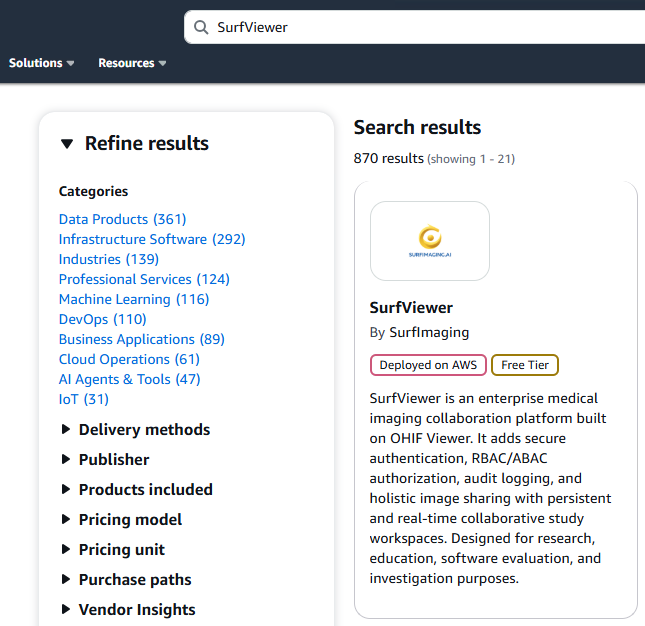Screen dimensions: 645x626
Task: Click the Categories heading
Action: coord(93,191)
